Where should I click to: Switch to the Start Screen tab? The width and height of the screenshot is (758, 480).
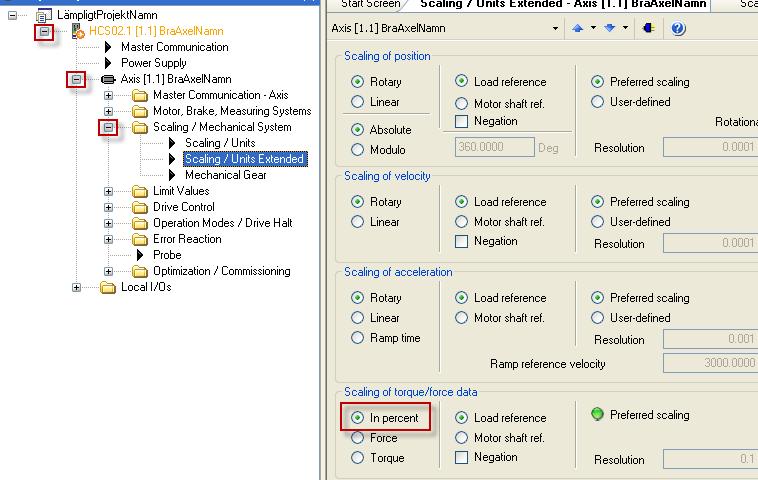pyautogui.click(x=370, y=4)
